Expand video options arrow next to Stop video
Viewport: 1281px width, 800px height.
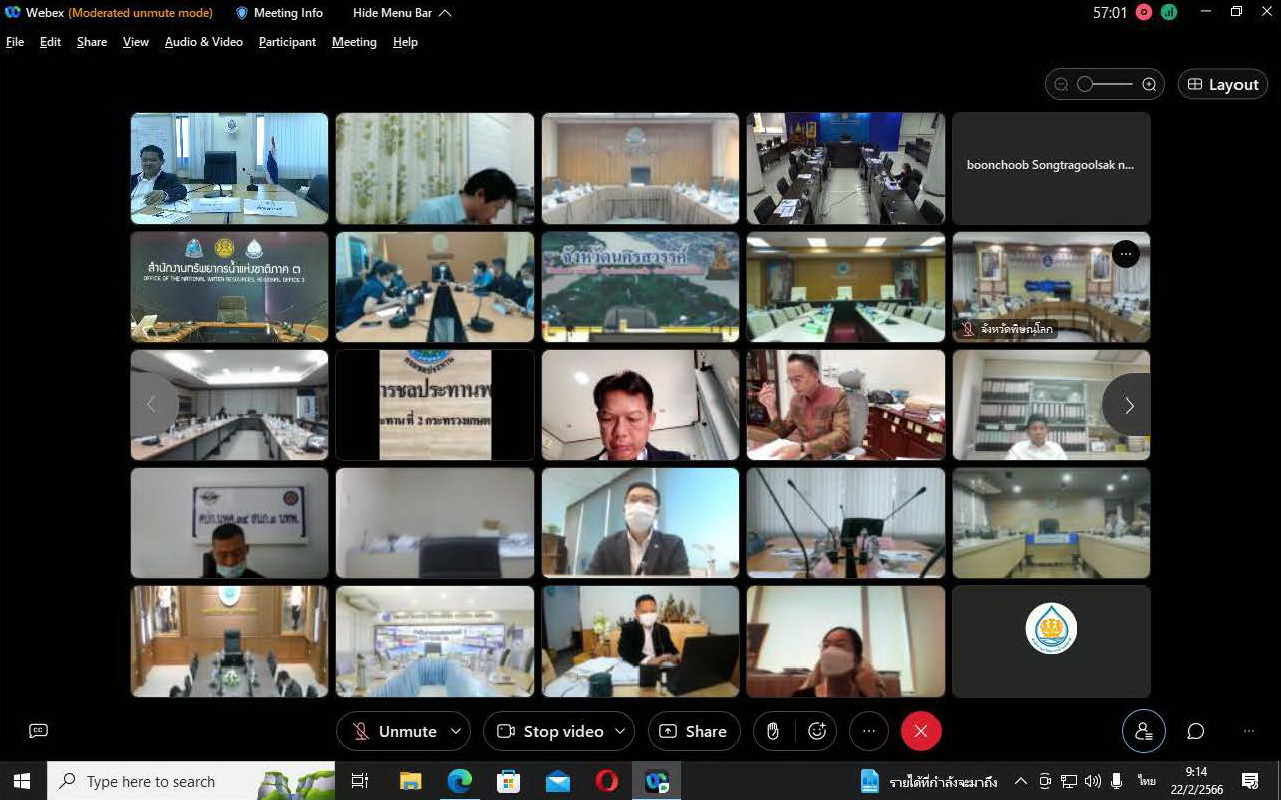620,731
